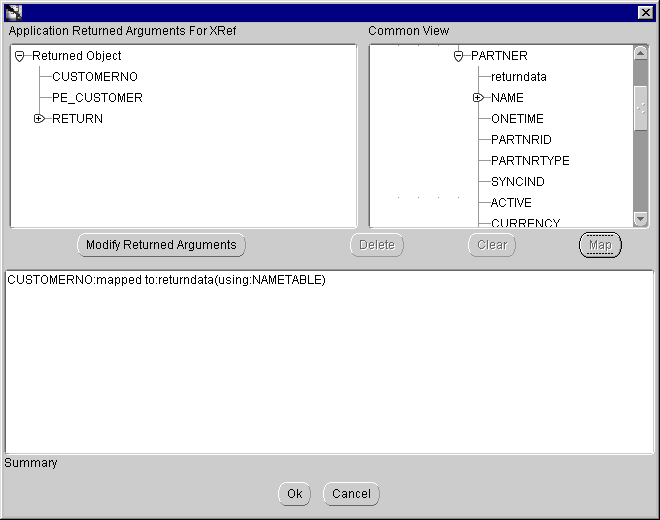Expand the RETURN tree node
The height and width of the screenshot is (520, 660).
(x=39, y=119)
